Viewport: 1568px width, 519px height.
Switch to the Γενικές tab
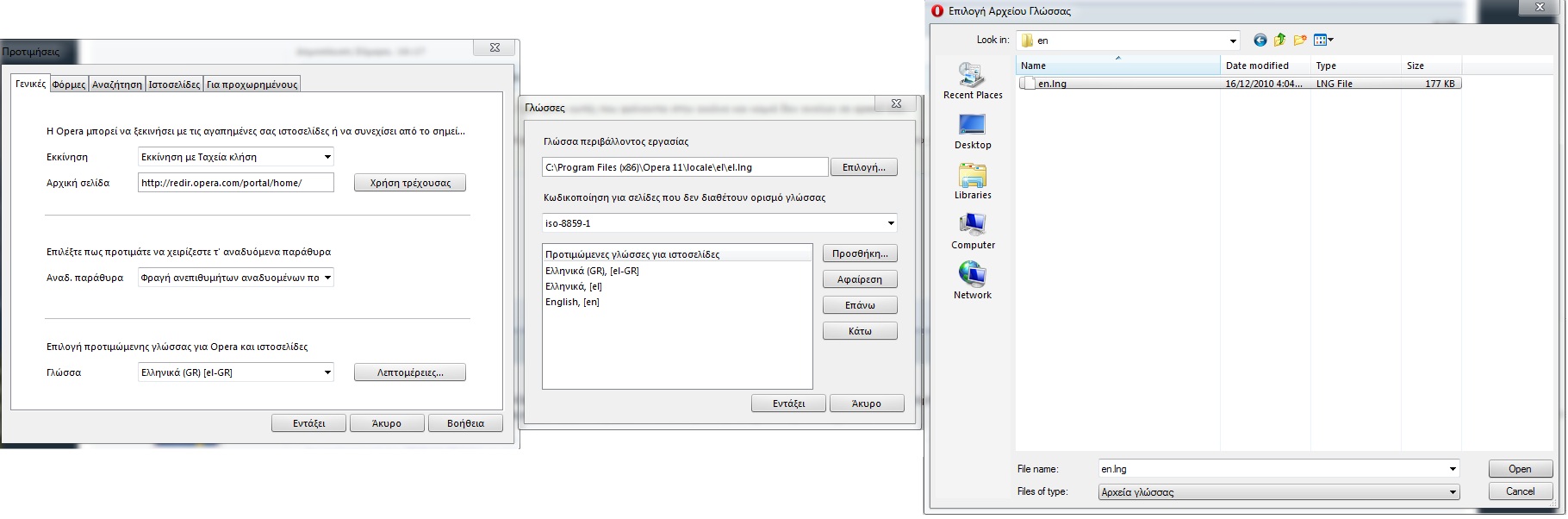[30, 84]
